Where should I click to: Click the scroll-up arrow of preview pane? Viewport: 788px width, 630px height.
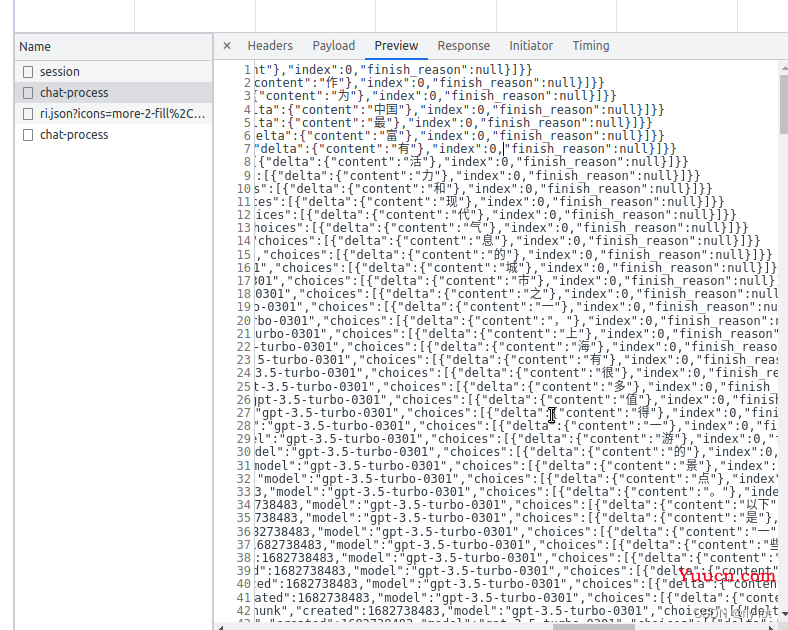783,67
